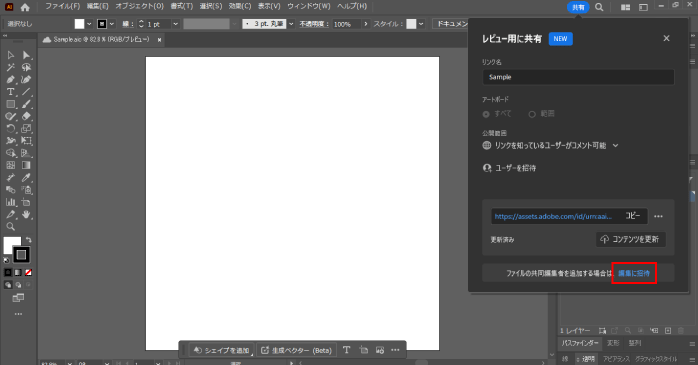Screen dimensions: 698x365
Task: Select the Curvature tool
Action: pyautogui.click(x=26, y=80)
